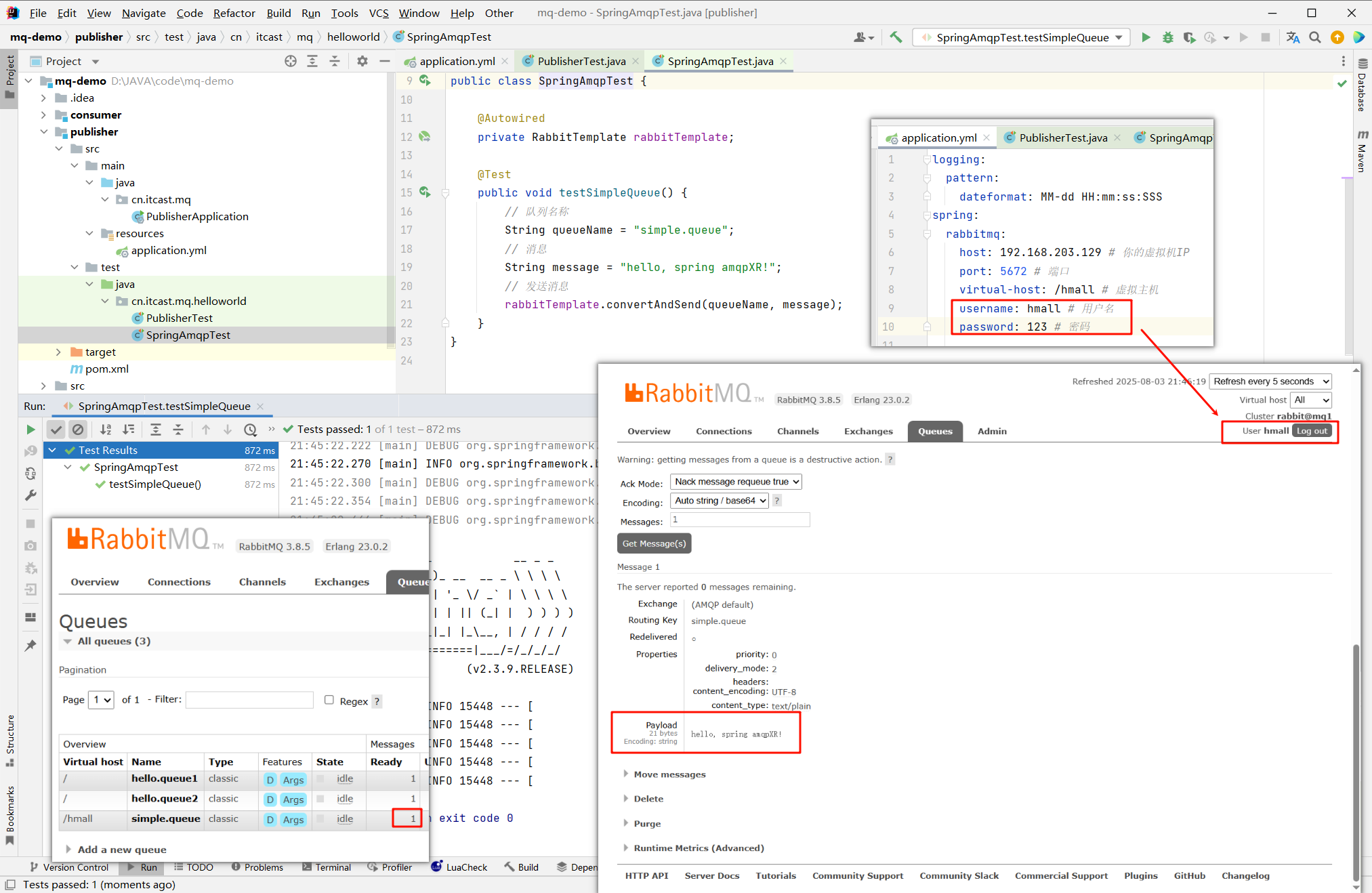Viewport: 1372px width, 893px height.
Task: Open the Refactor menu
Action: [x=234, y=13]
